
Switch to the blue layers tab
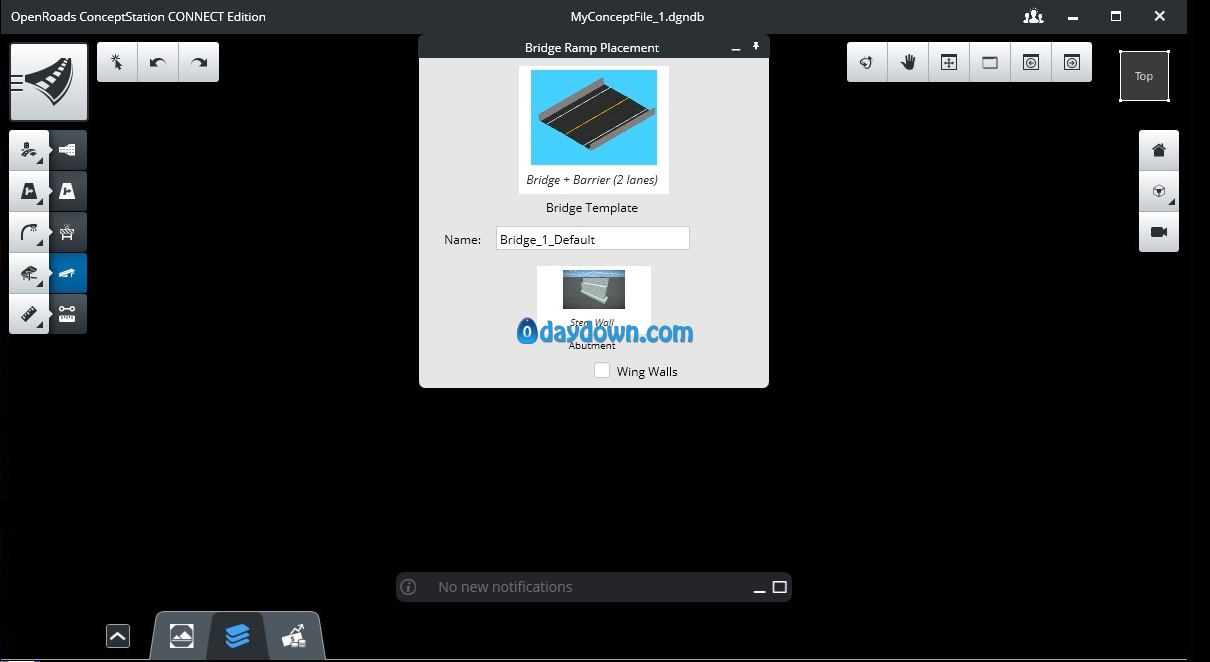point(238,636)
